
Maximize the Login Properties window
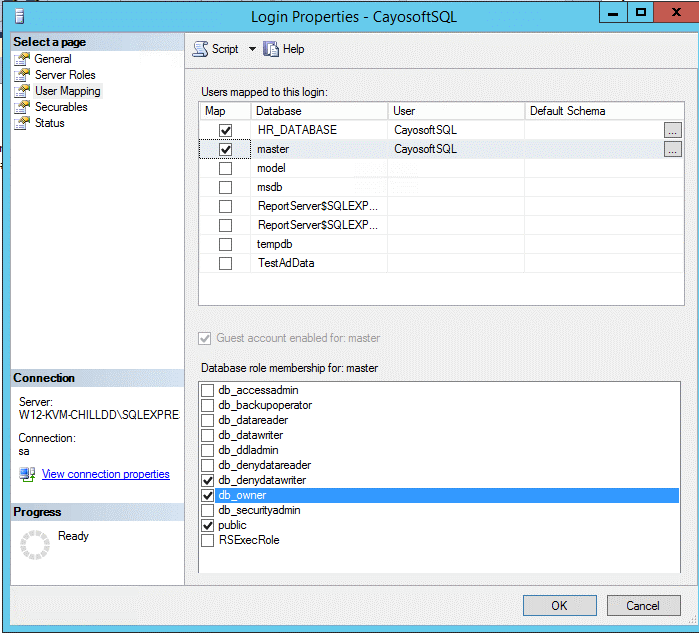(641, 12)
